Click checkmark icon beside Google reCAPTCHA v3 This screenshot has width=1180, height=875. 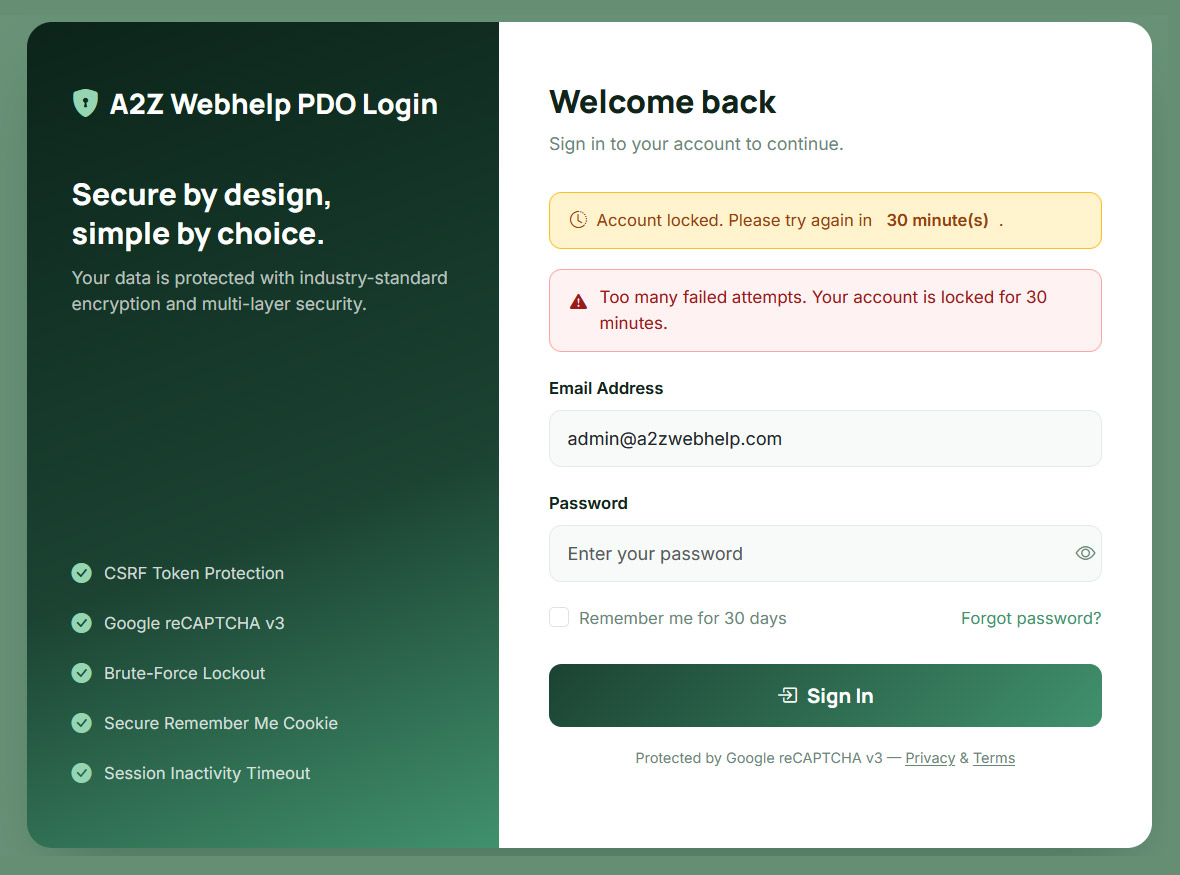click(81, 623)
